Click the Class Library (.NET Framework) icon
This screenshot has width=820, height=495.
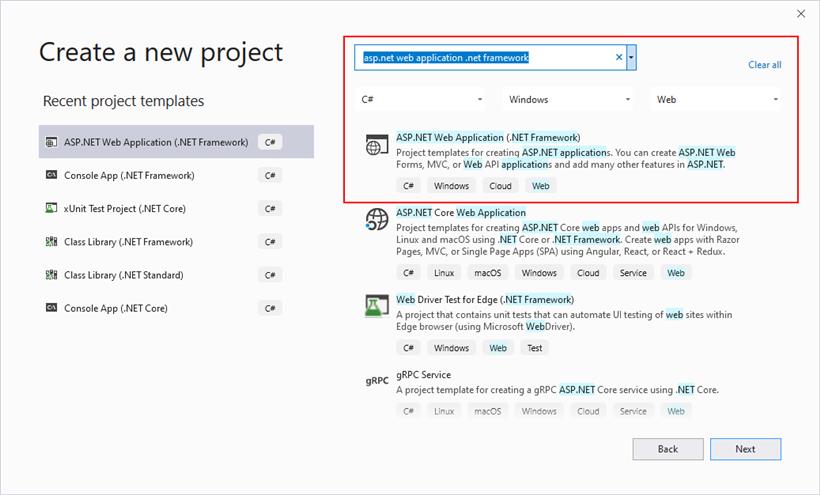click(51, 241)
